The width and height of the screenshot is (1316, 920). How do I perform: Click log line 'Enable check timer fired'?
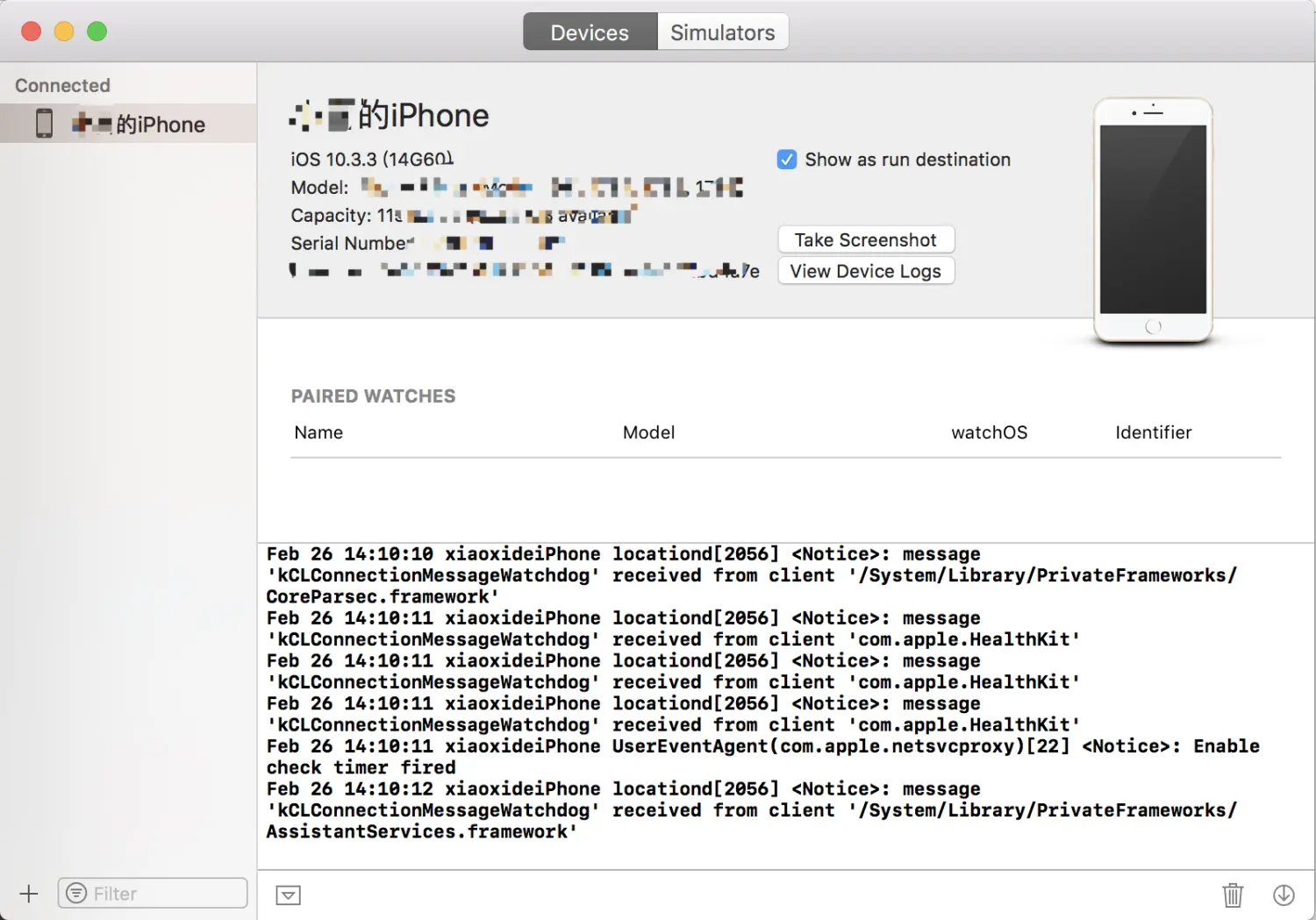tap(763, 757)
